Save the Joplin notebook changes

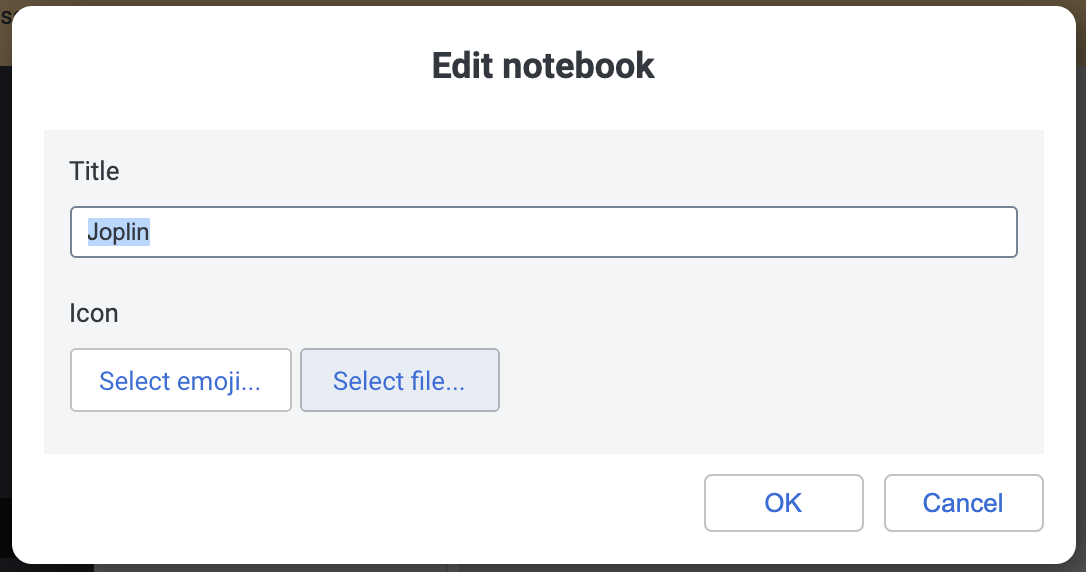[x=783, y=503]
